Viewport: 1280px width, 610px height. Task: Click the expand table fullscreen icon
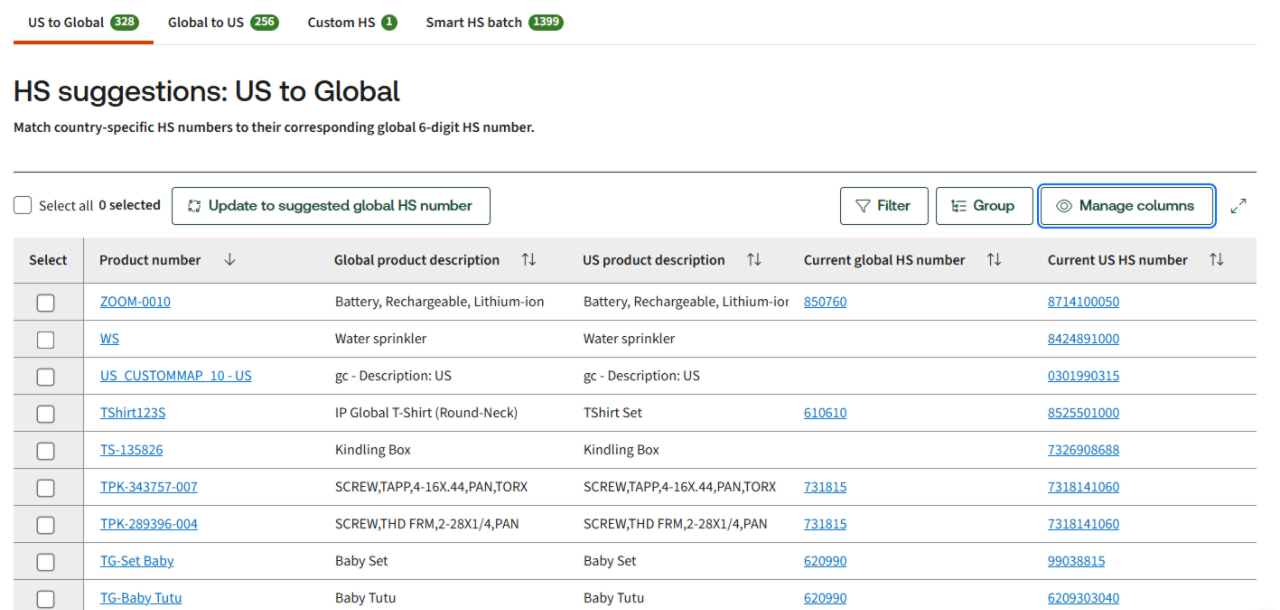(x=1238, y=206)
